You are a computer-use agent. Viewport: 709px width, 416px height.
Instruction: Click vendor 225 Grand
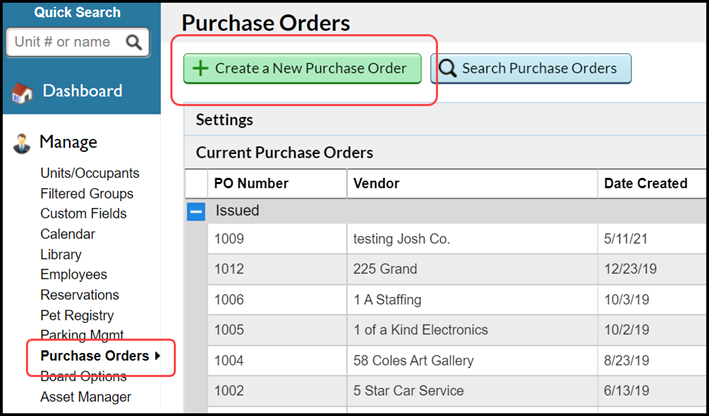[385, 269]
